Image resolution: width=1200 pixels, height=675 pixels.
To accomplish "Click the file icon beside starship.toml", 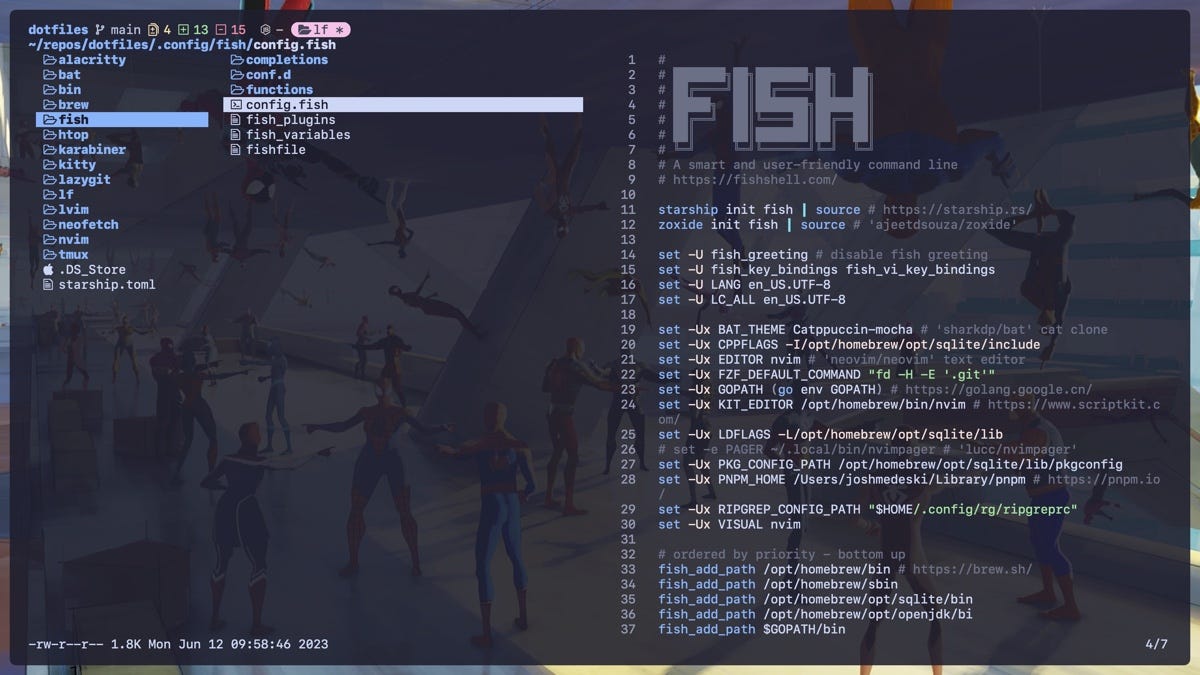I will point(48,285).
